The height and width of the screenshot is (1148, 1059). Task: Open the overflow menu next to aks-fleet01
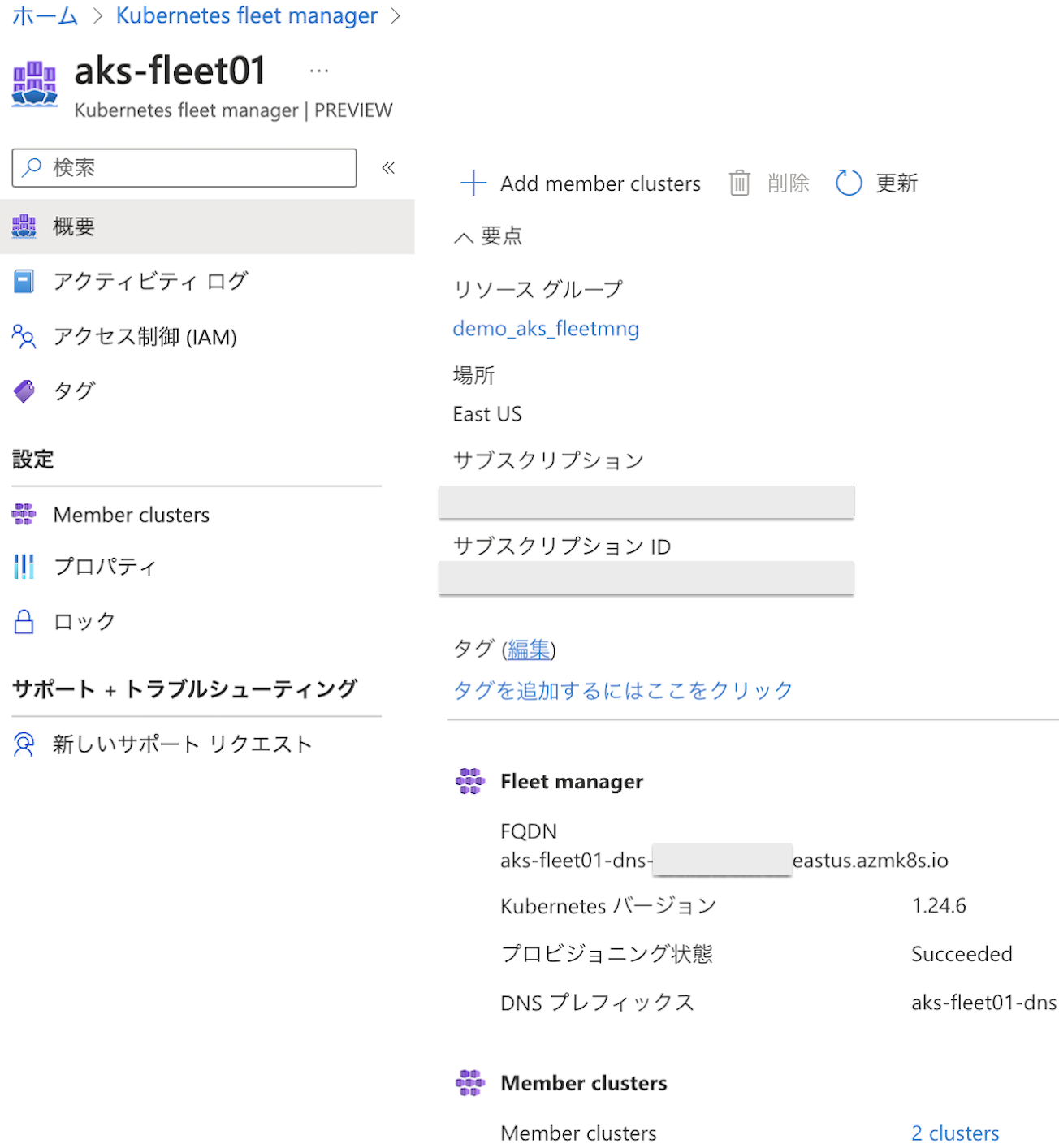(x=318, y=70)
